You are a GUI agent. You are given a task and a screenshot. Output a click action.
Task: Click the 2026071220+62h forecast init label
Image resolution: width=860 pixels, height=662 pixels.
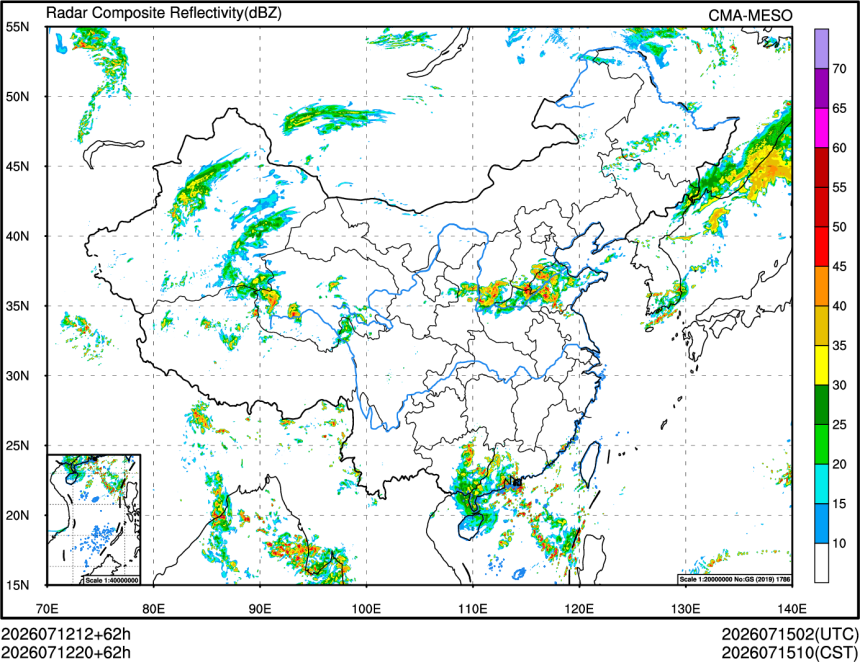(66, 653)
